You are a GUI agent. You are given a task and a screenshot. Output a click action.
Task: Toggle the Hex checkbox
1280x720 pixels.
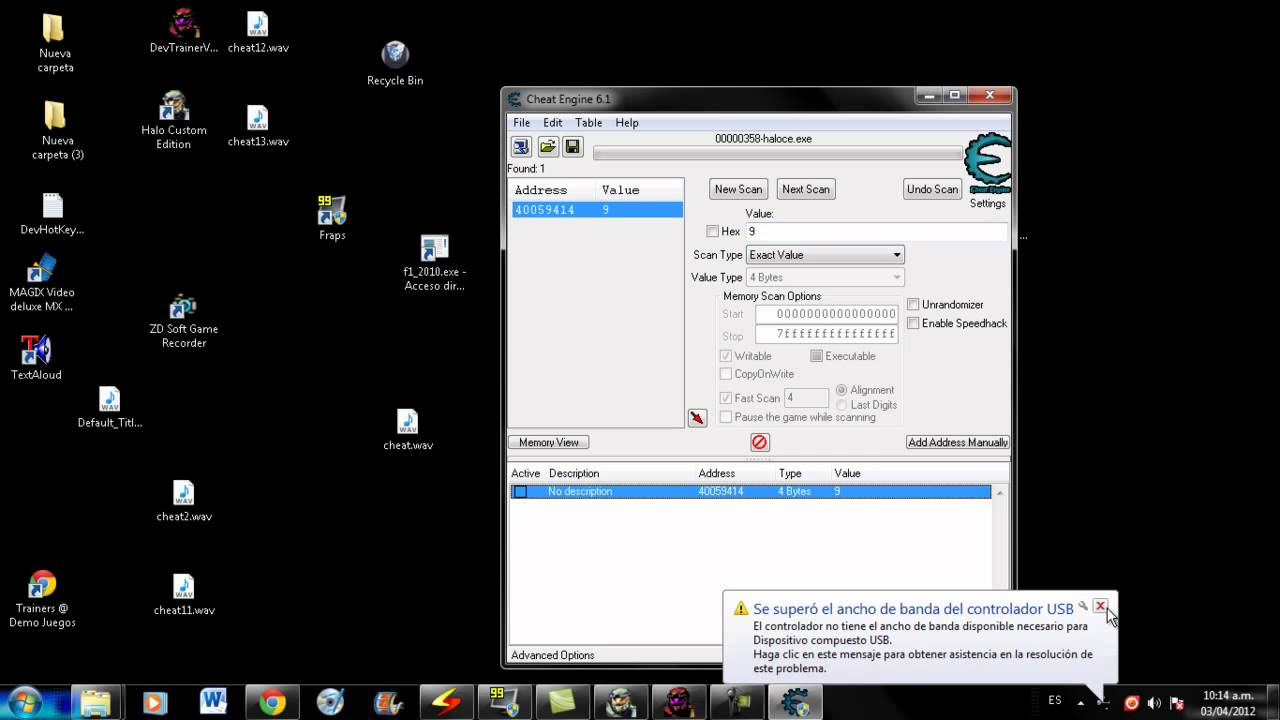(x=713, y=231)
